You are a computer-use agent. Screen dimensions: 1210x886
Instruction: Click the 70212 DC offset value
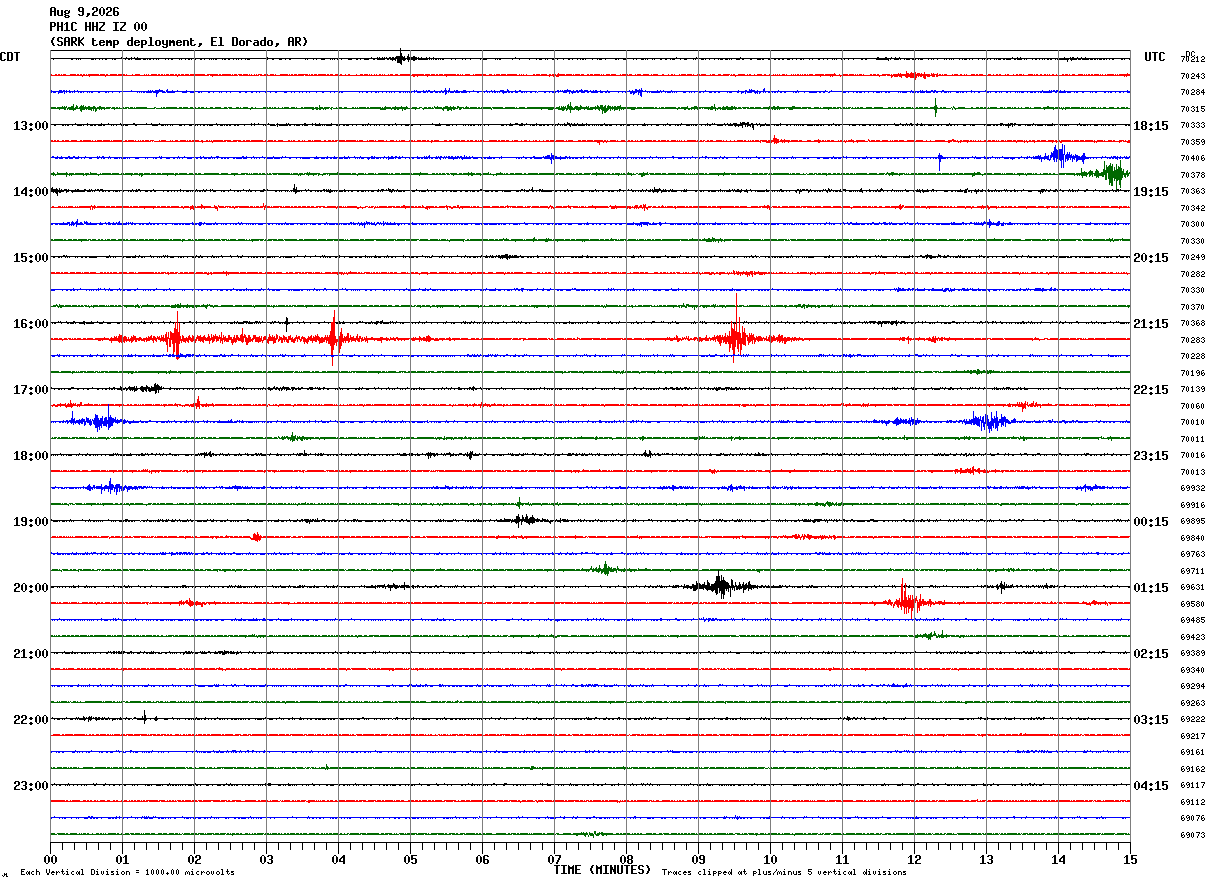(1192, 60)
